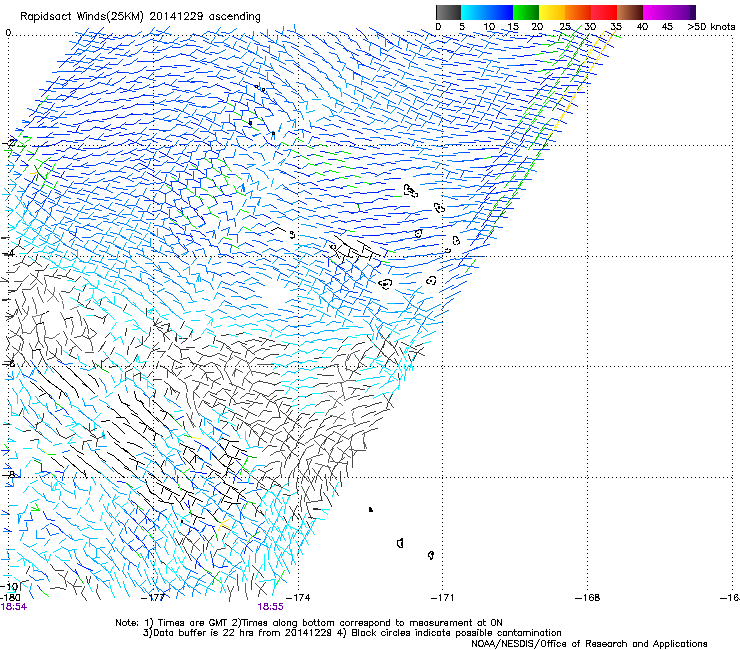Click the '>50 knots' legend label

(x=711, y=27)
